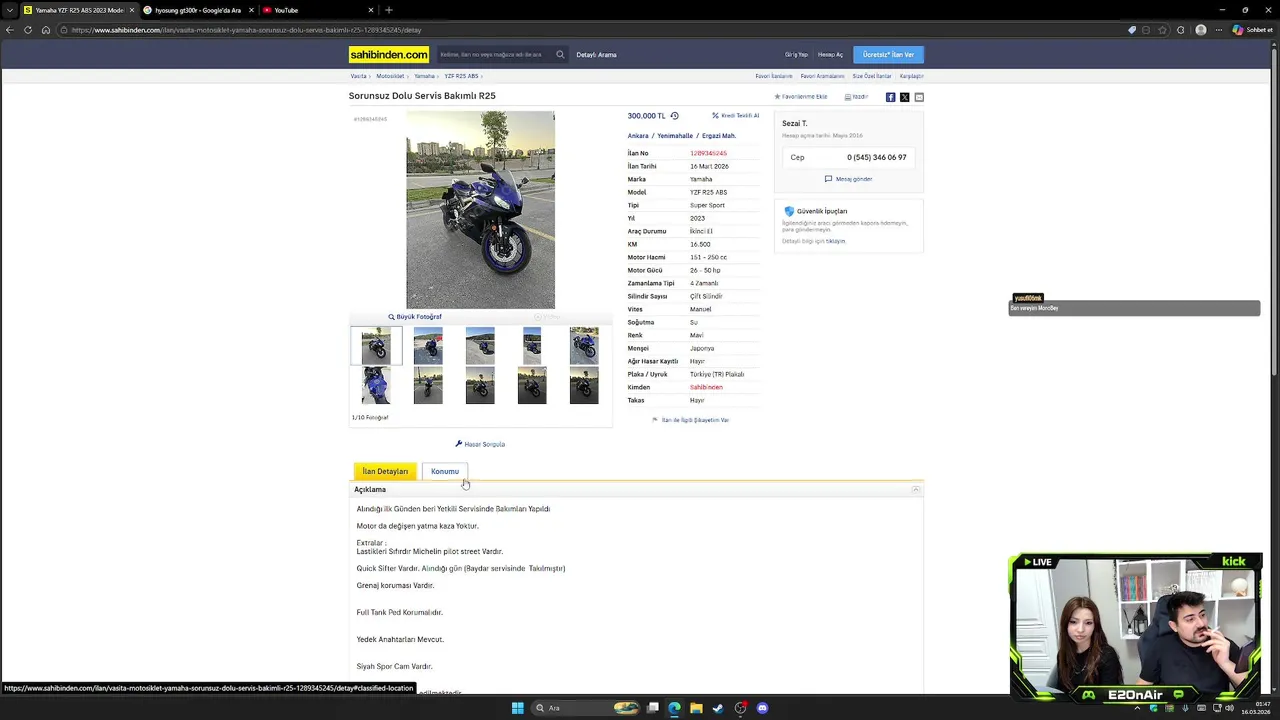Image resolution: width=1280 pixels, height=720 pixels.
Task: Share listing on Facebook icon
Action: 890,97
